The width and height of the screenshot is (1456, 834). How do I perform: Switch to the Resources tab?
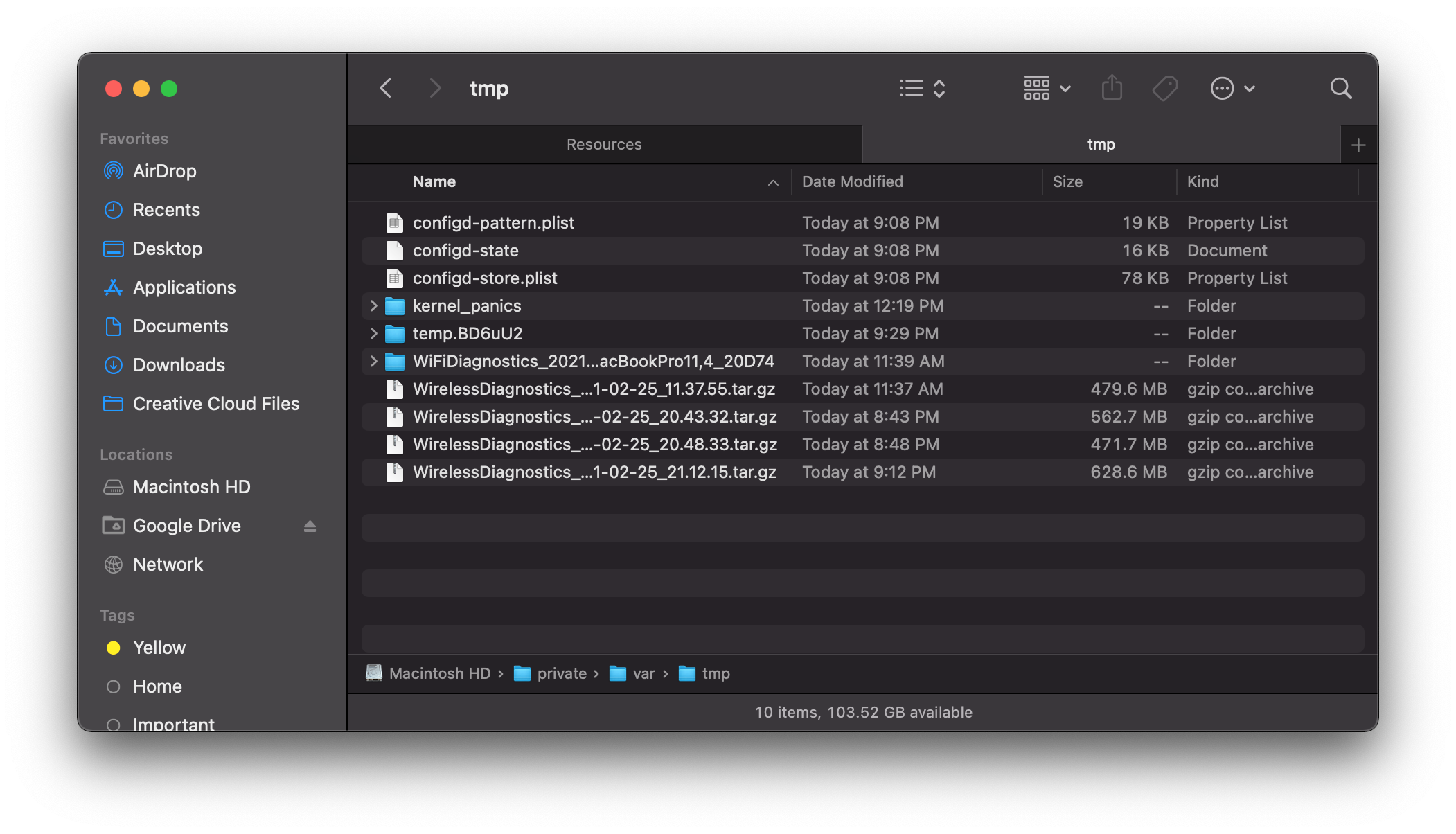pos(604,144)
